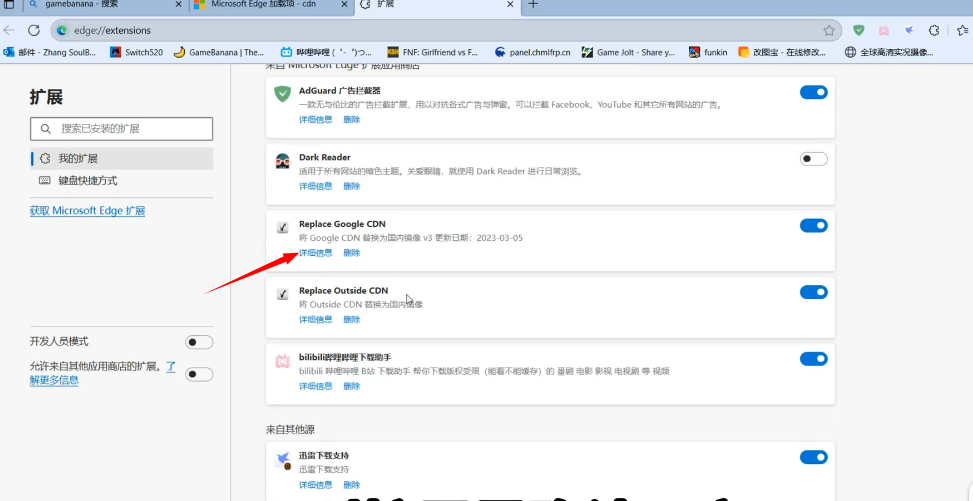Open 详细信息 for Replace Outside CDN
Viewport: 973px width, 501px height.
[x=315, y=319]
